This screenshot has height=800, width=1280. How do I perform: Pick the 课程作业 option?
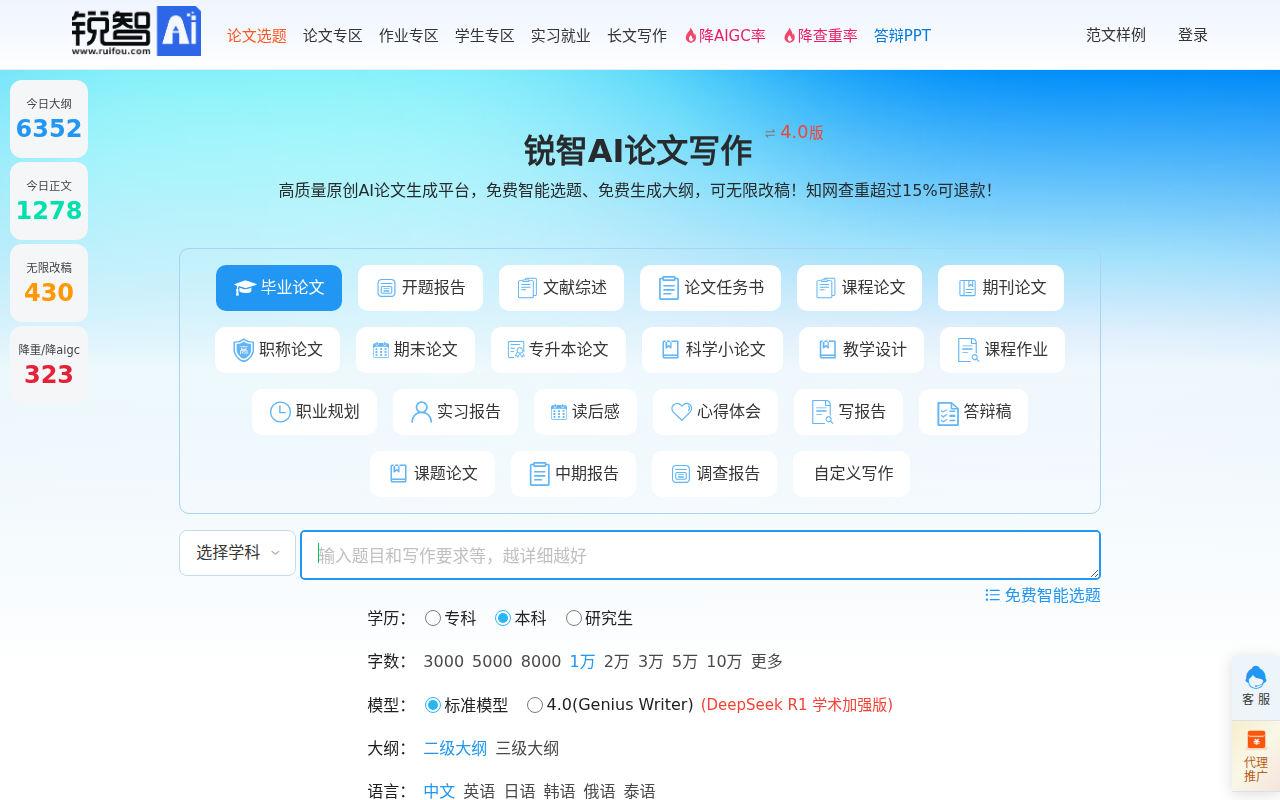pos(1002,350)
